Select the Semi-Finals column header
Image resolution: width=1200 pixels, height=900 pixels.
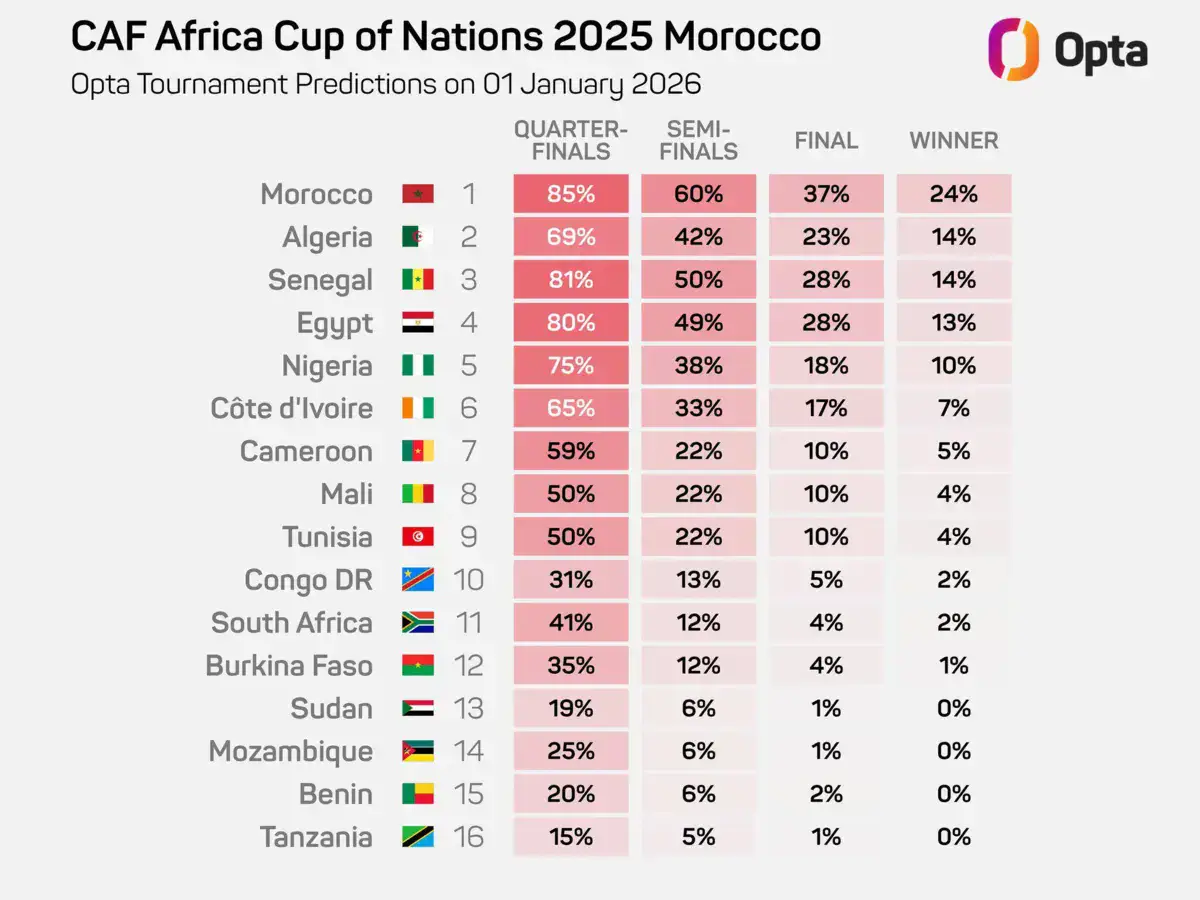698,140
